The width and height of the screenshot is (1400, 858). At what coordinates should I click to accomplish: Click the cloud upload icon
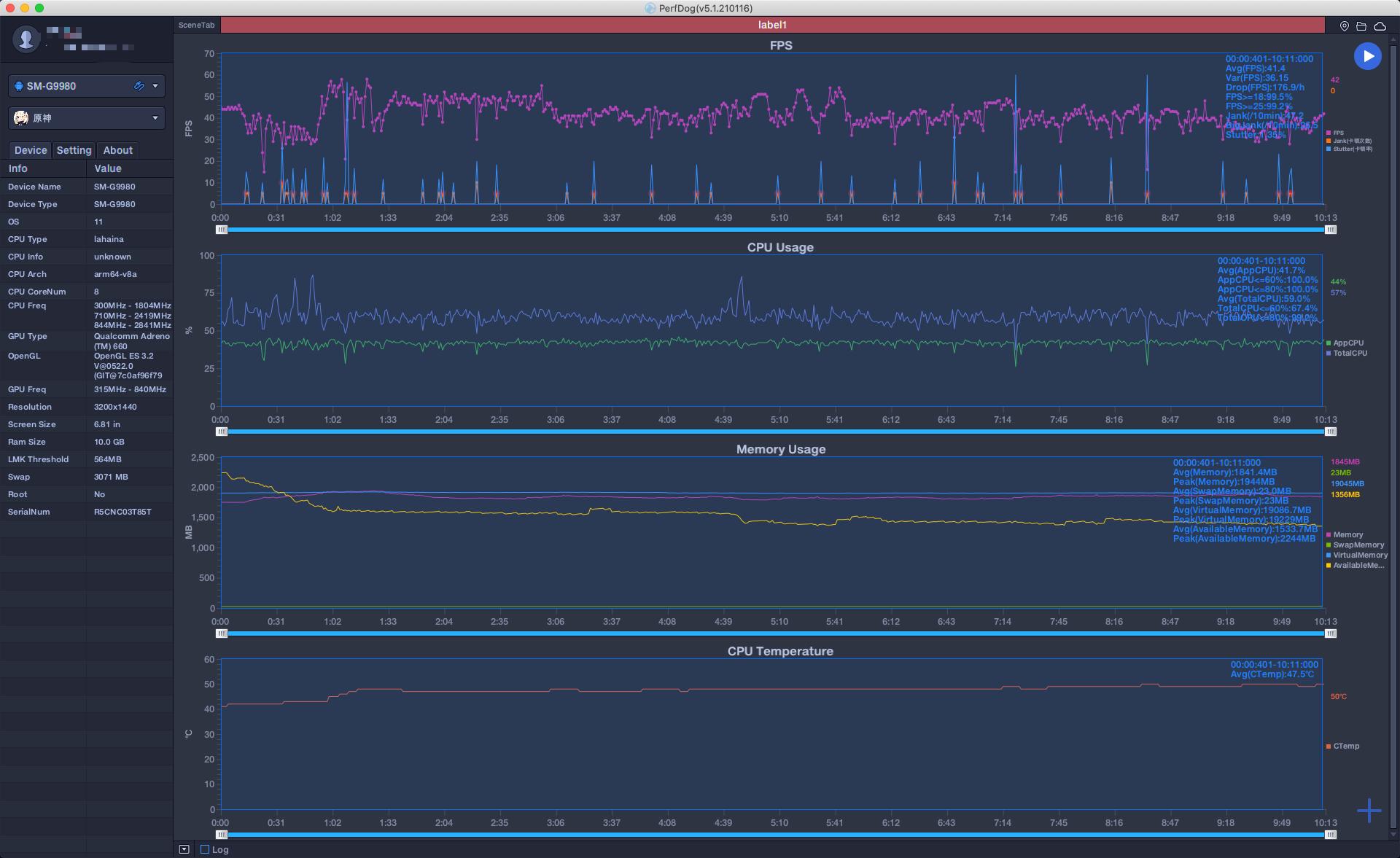[1380, 26]
